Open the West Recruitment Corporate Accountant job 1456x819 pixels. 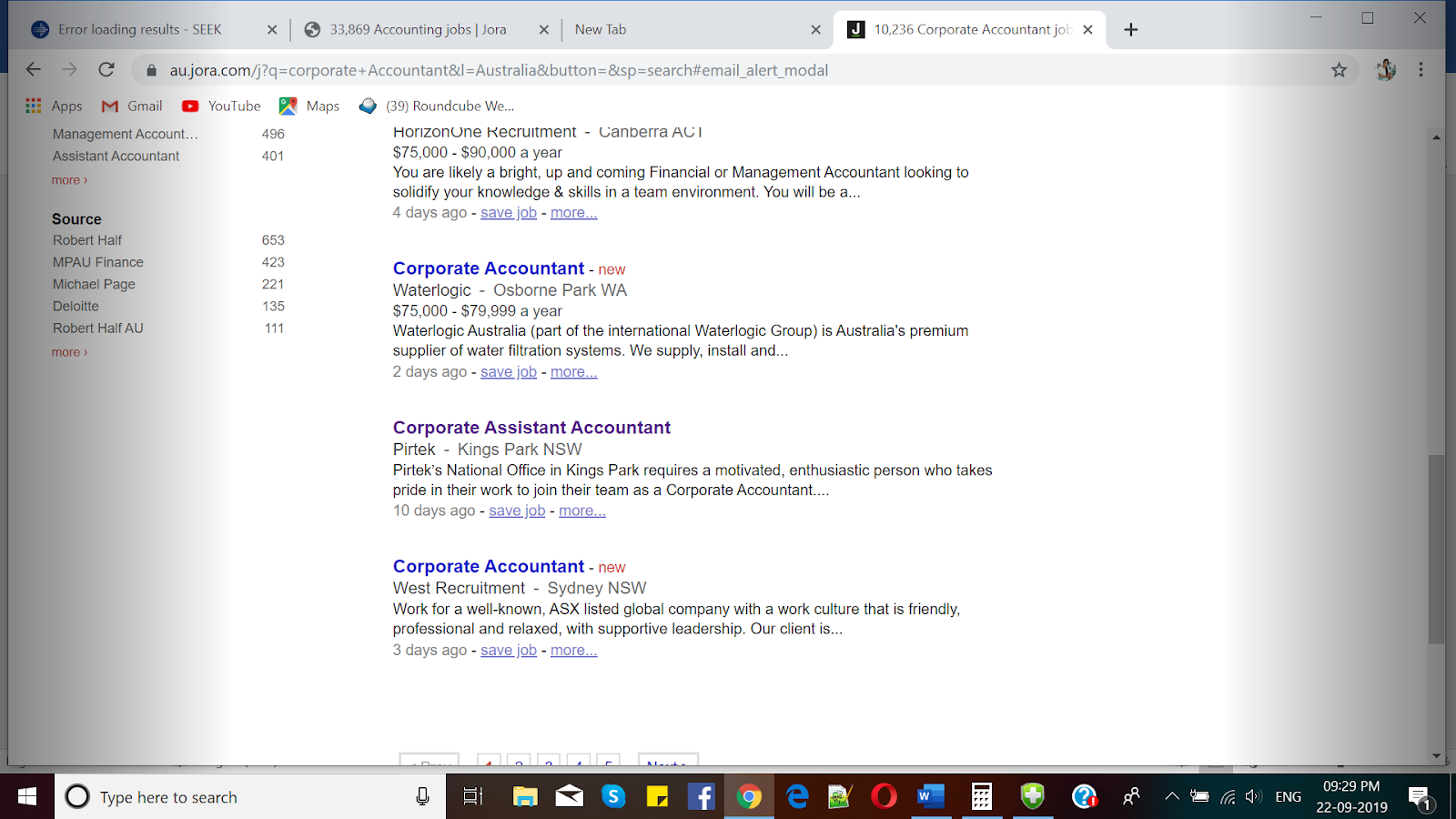pos(489,566)
